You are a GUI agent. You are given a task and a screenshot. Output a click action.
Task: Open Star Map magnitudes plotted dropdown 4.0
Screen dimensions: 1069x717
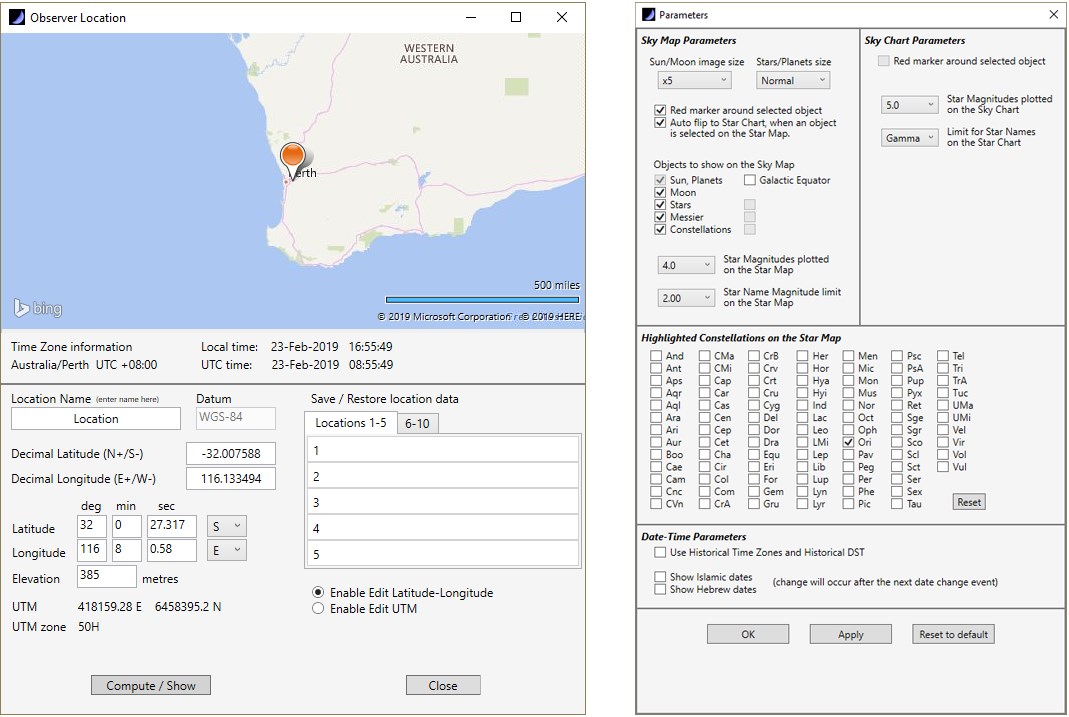tap(686, 264)
